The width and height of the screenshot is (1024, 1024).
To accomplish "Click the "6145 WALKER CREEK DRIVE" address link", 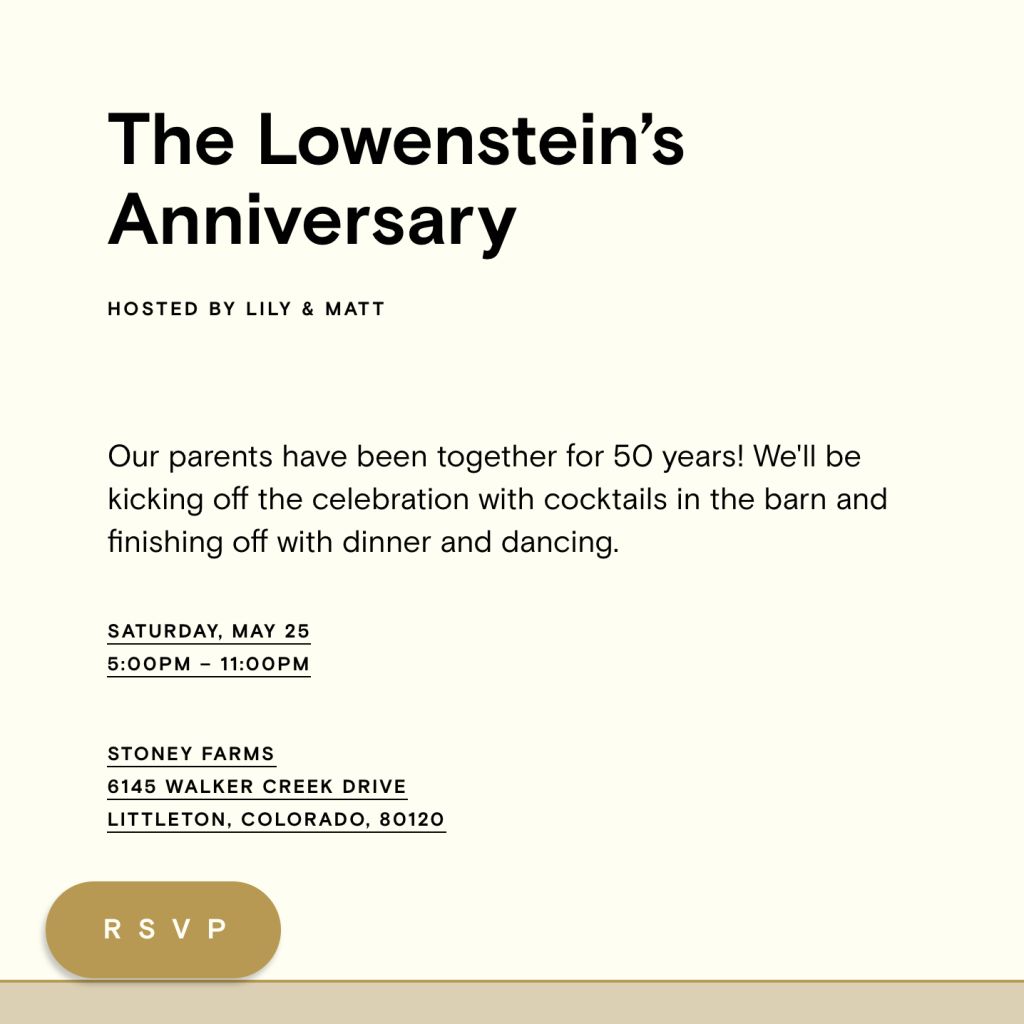I will click(x=256, y=786).
